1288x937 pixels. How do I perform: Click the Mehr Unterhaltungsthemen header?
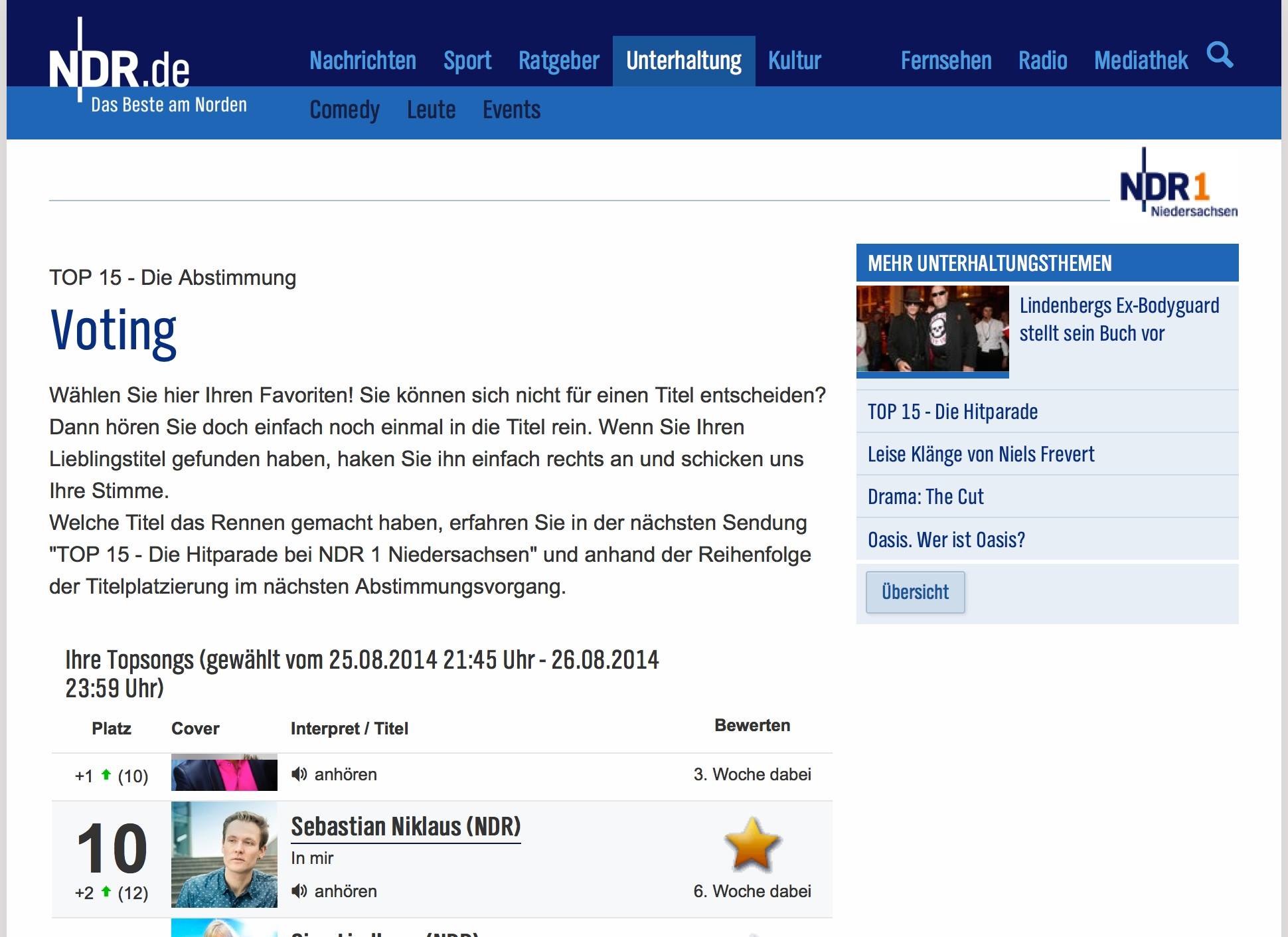(1047, 263)
